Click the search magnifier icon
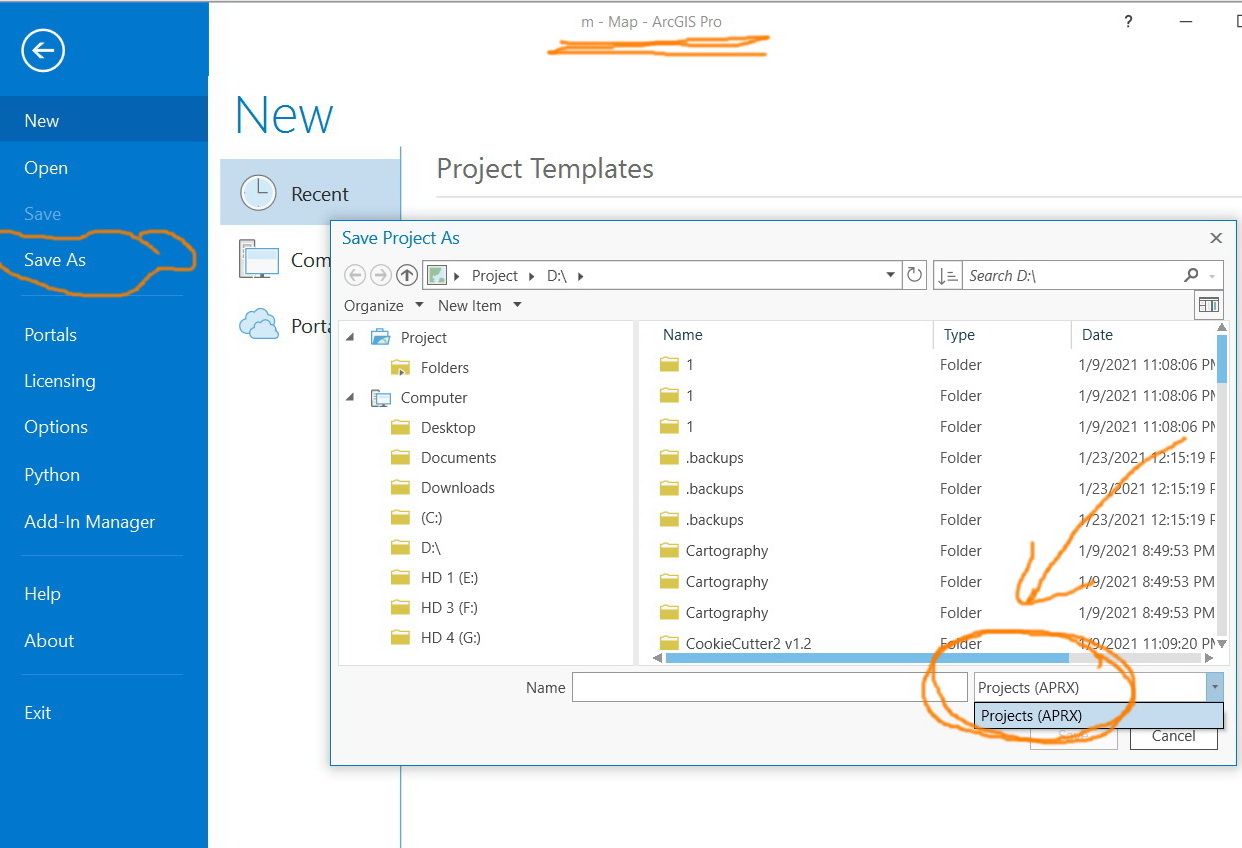The image size is (1242, 848). (1191, 275)
